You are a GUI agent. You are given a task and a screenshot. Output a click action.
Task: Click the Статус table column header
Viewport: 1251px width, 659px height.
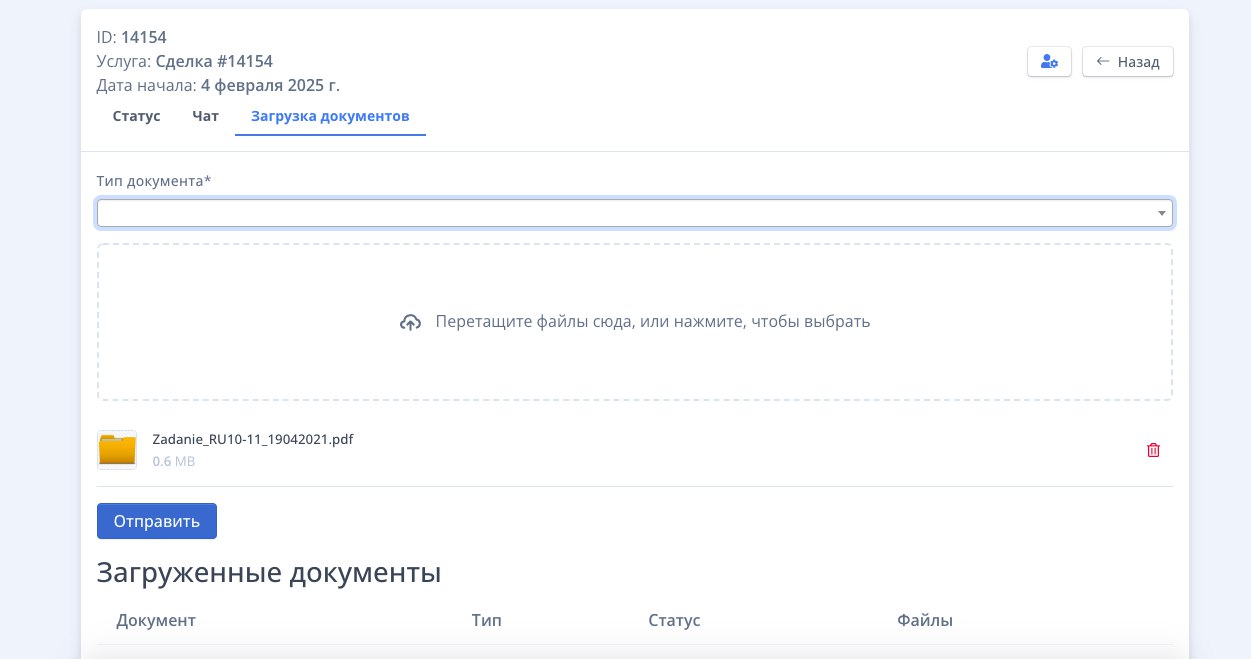[674, 620]
